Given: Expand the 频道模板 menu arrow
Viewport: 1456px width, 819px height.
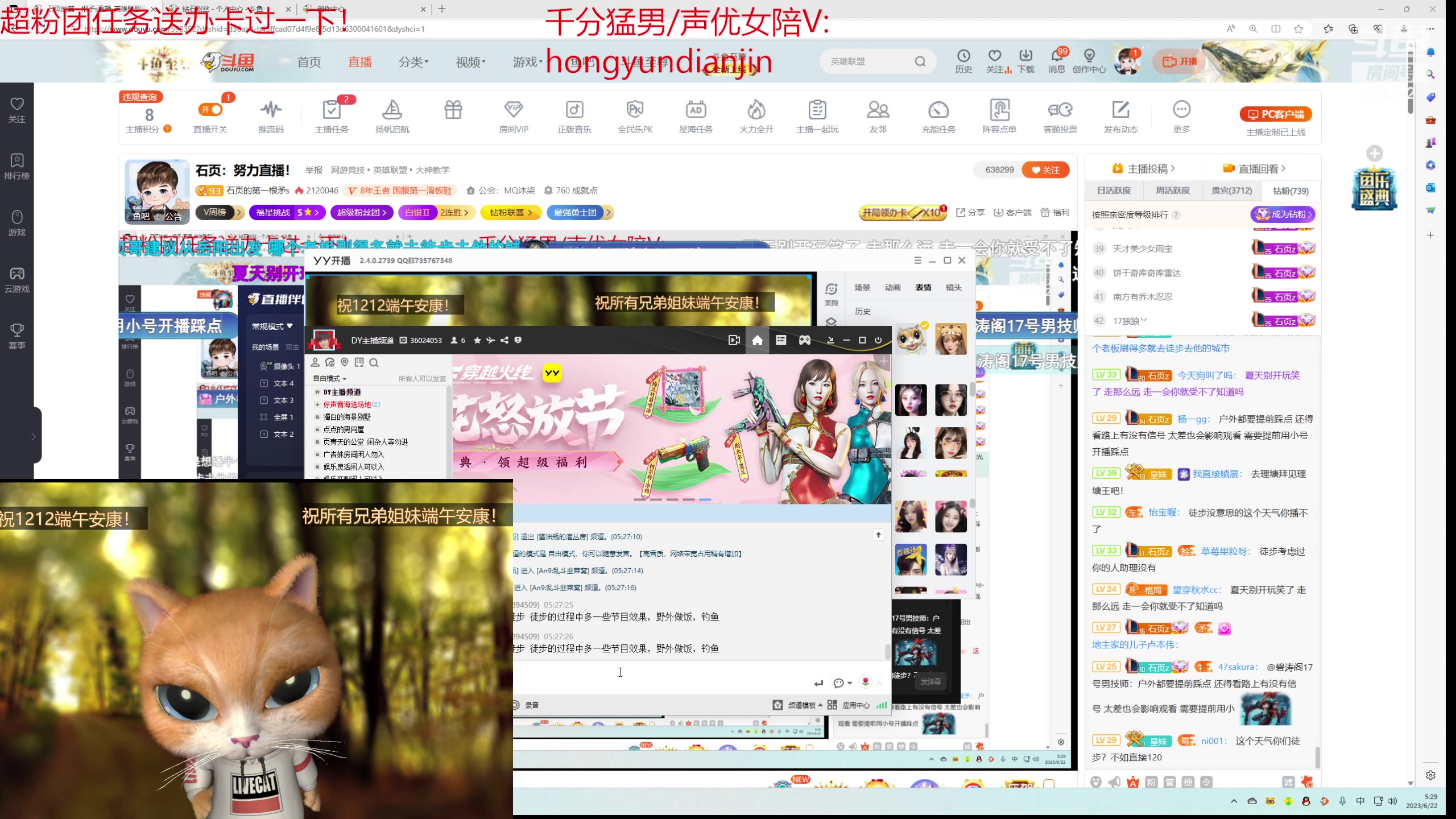Looking at the screenshot, I should coord(820,705).
